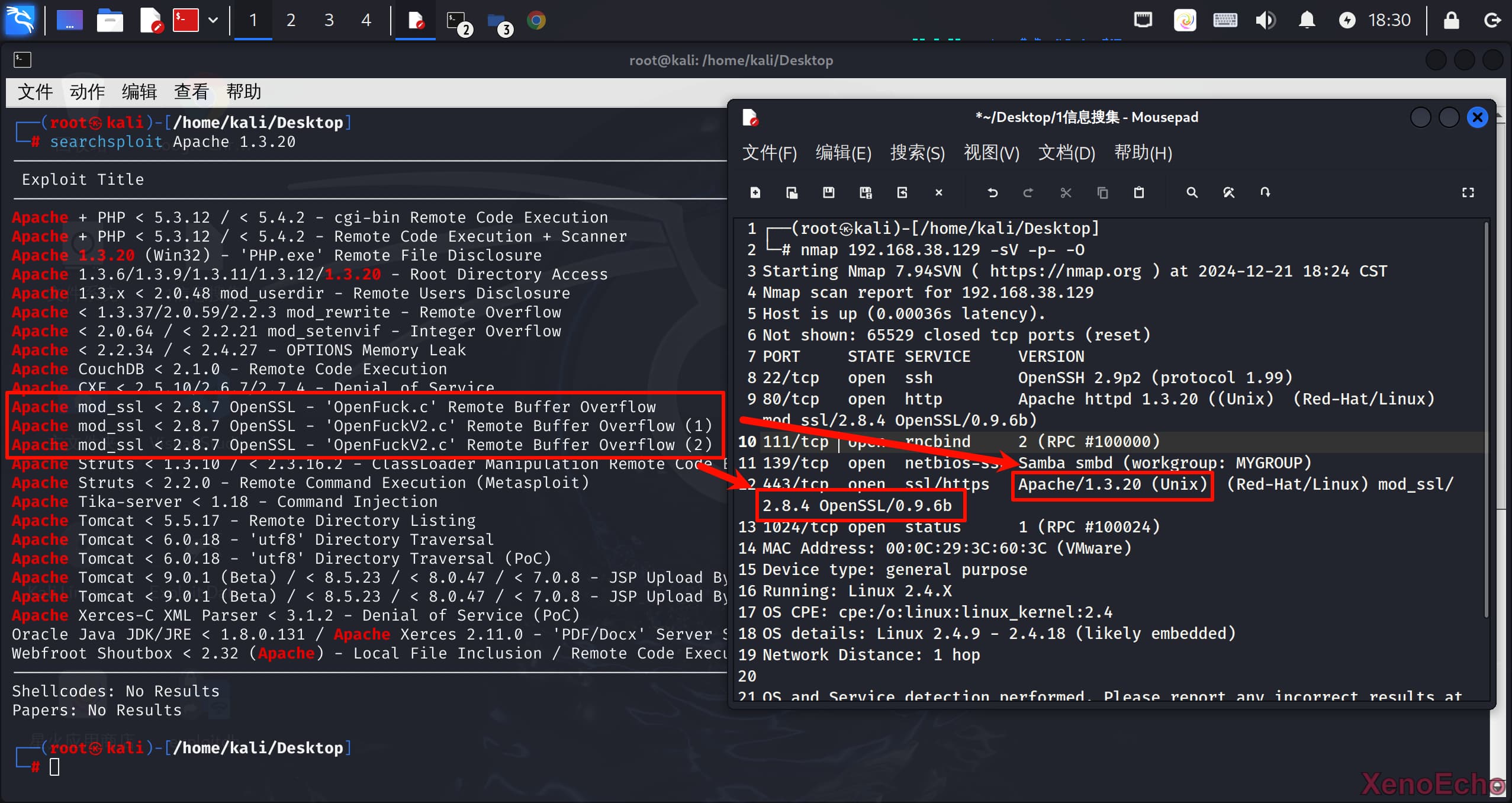Viewport: 1512px width, 803px height.
Task: Toggle Mousepad fullscreen icon
Action: [1468, 192]
